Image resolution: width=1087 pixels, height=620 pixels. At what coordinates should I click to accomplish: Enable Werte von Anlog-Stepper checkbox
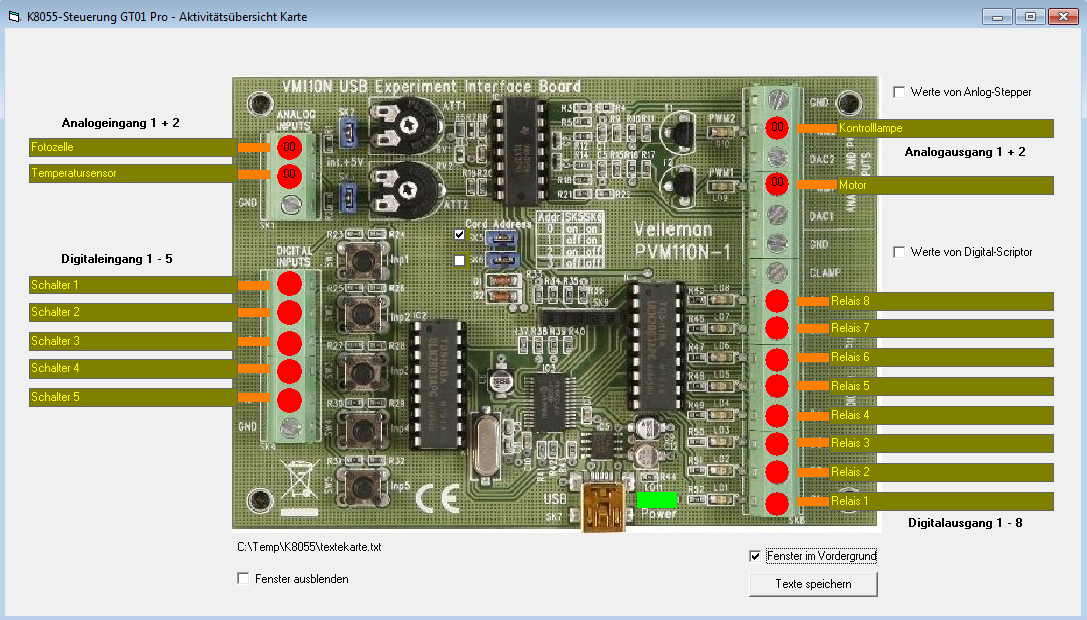pos(899,92)
